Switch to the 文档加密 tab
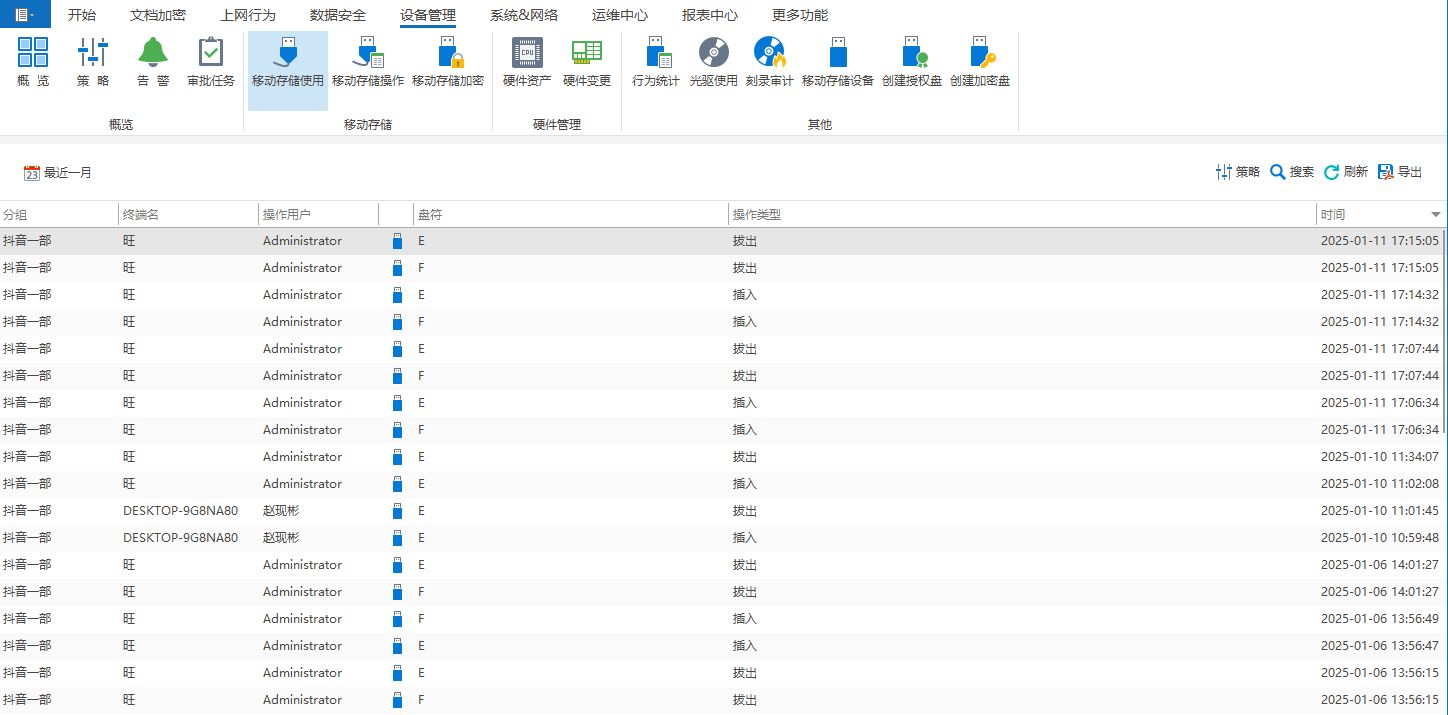 pyautogui.click(x=158, y=15)
